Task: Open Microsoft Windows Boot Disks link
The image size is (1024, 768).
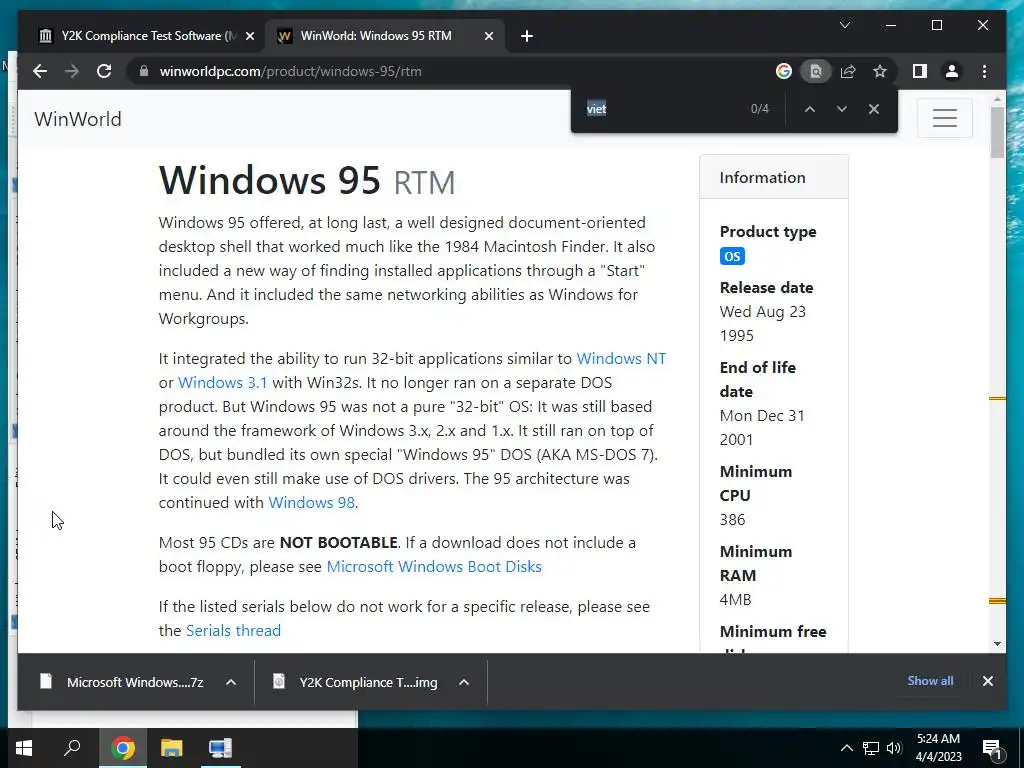Action: [434, 567]
